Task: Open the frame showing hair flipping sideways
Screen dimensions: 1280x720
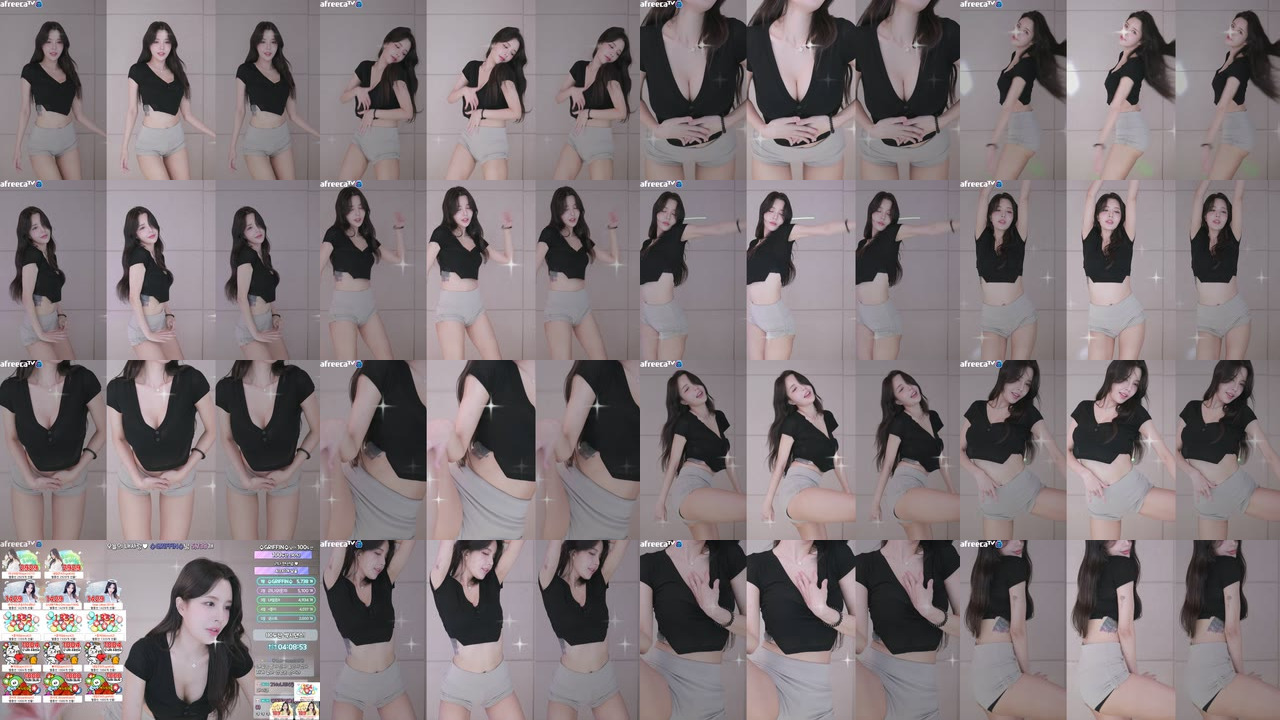Action: (x=1120, y=90)
